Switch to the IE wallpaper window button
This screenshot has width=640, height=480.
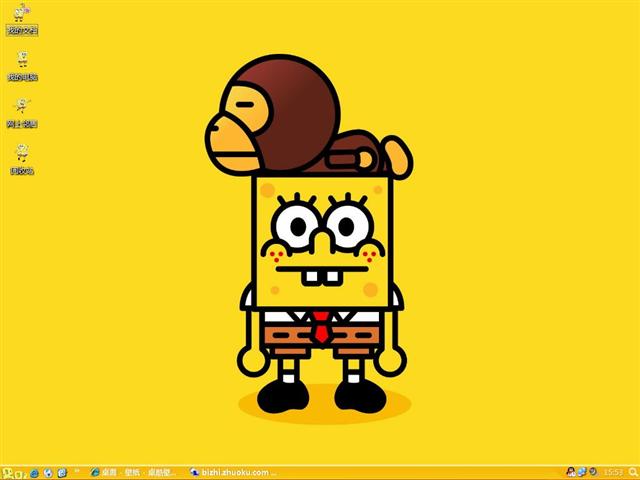click(133, 473)
